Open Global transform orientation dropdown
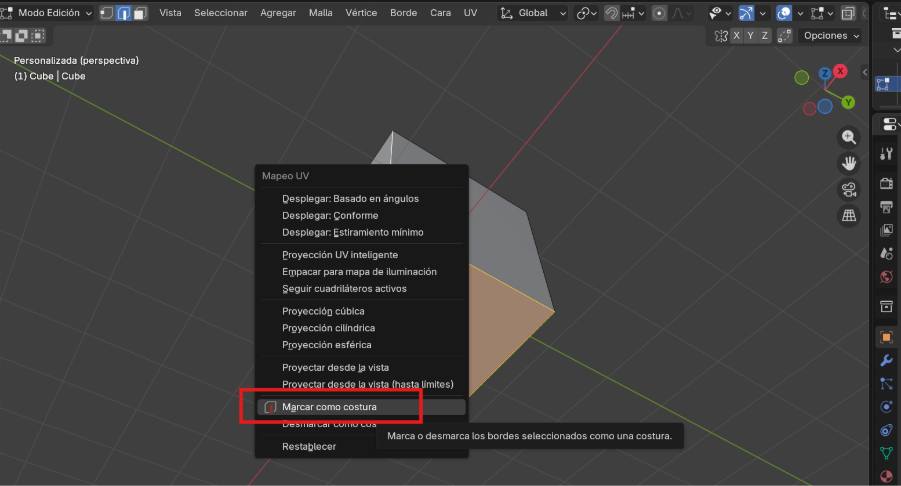The image size is (901, 486). [533, 13]
